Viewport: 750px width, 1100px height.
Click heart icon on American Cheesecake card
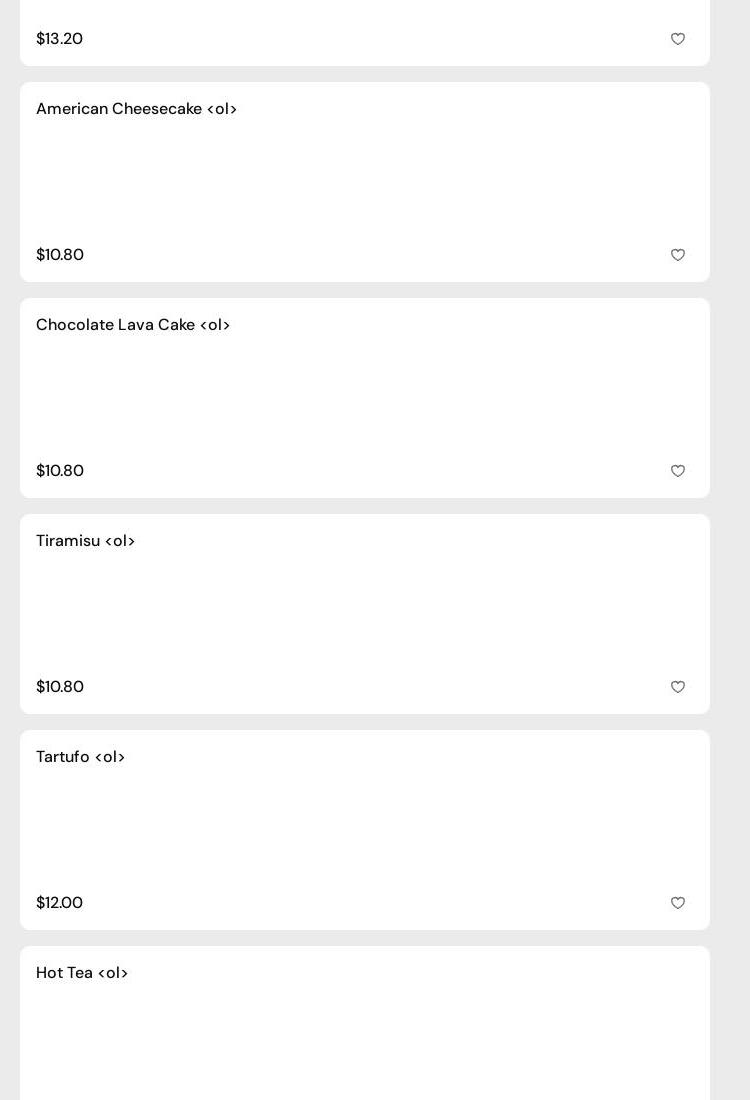coord(678,255)
